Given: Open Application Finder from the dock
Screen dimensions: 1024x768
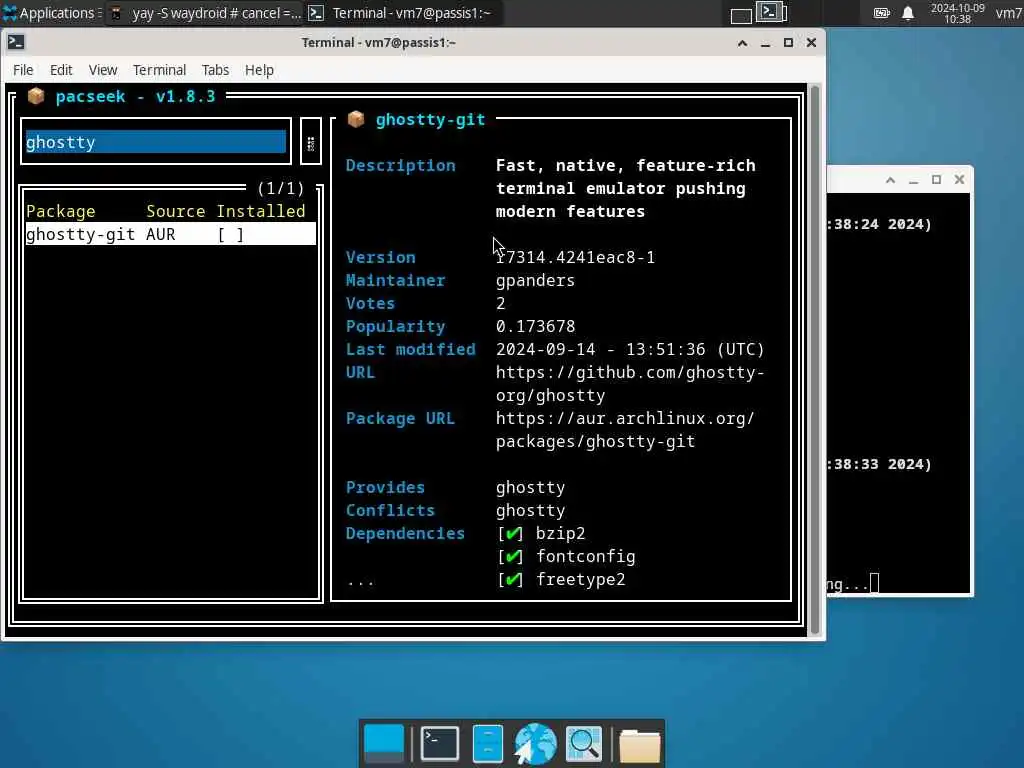Looking at the screenshot, I should pos(583,744).
